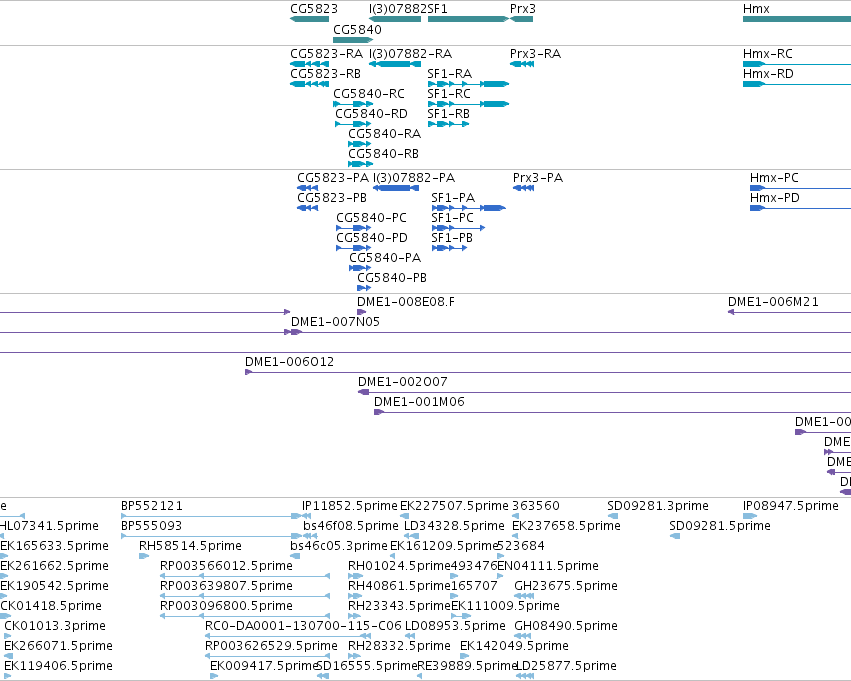Click RC0-DA0001-130700-115-C06 EST
The height and width of the screenshot is (681, 851).
point(288,636)
